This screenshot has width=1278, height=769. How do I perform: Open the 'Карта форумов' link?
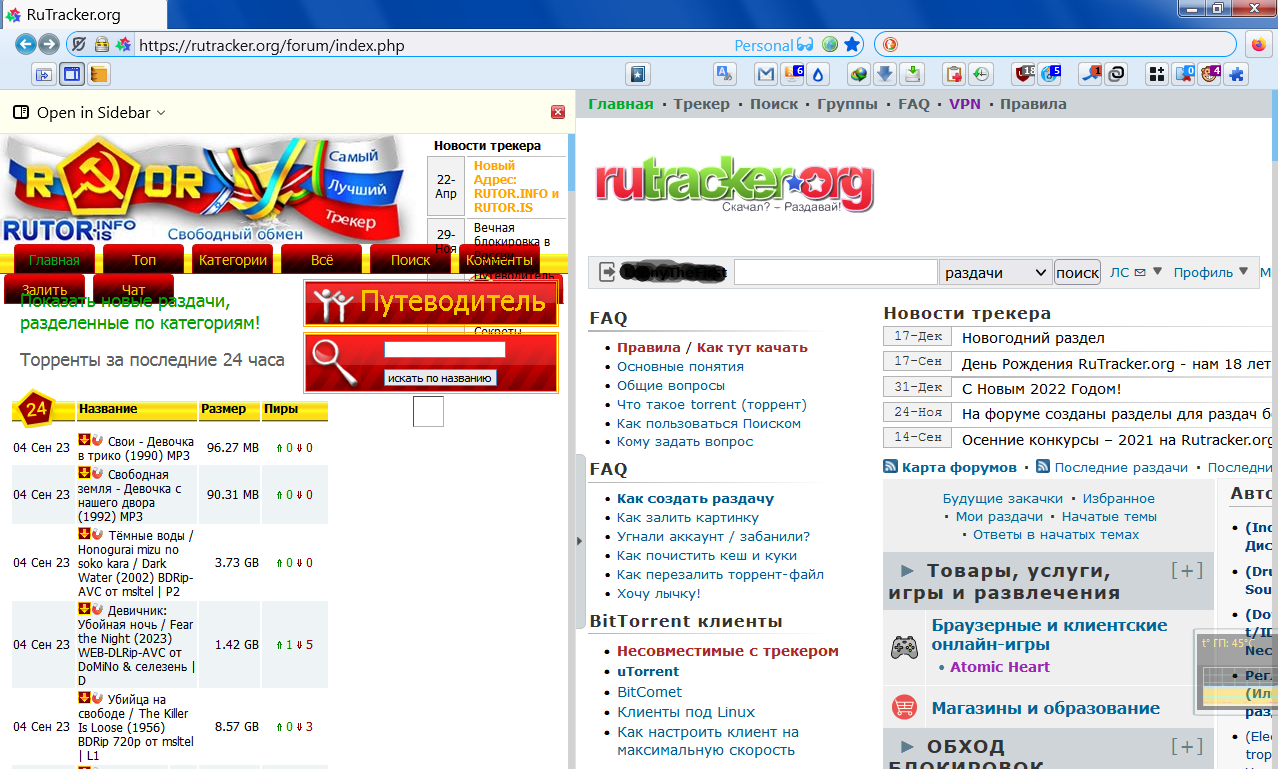tap(959, 467)
